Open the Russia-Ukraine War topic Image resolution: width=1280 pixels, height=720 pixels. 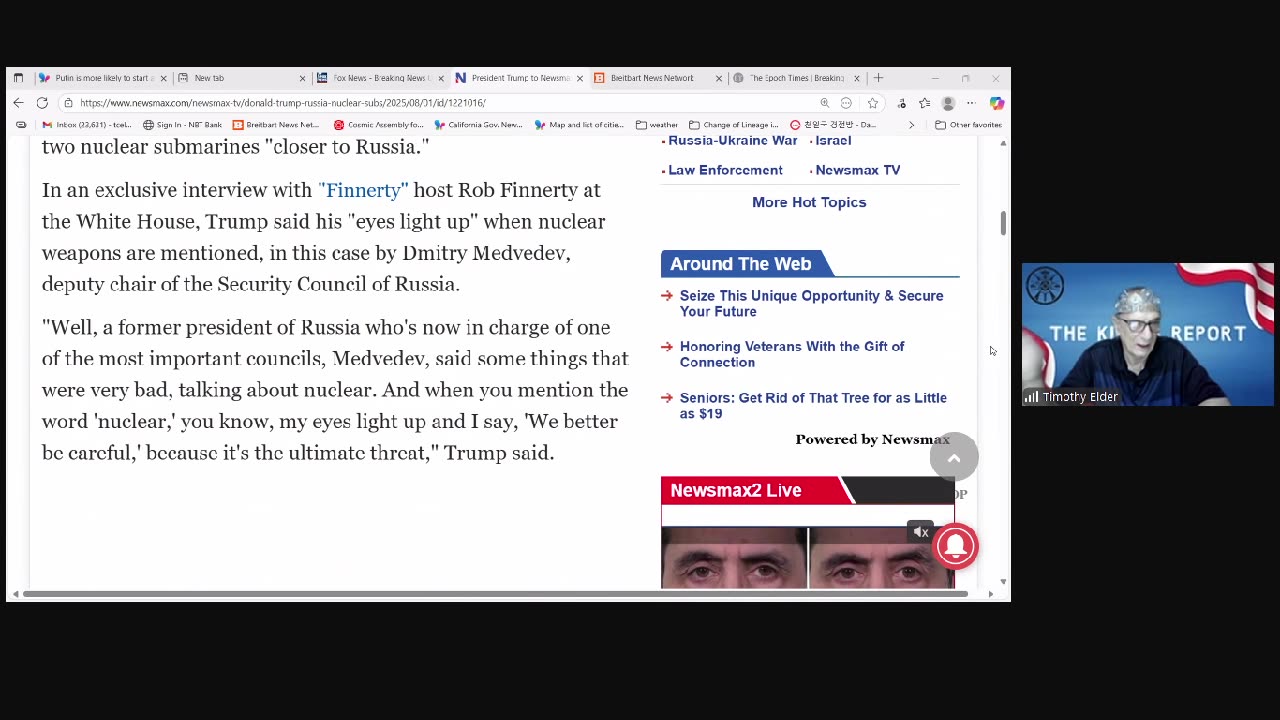pyautogui.click(x=733, y=141)
